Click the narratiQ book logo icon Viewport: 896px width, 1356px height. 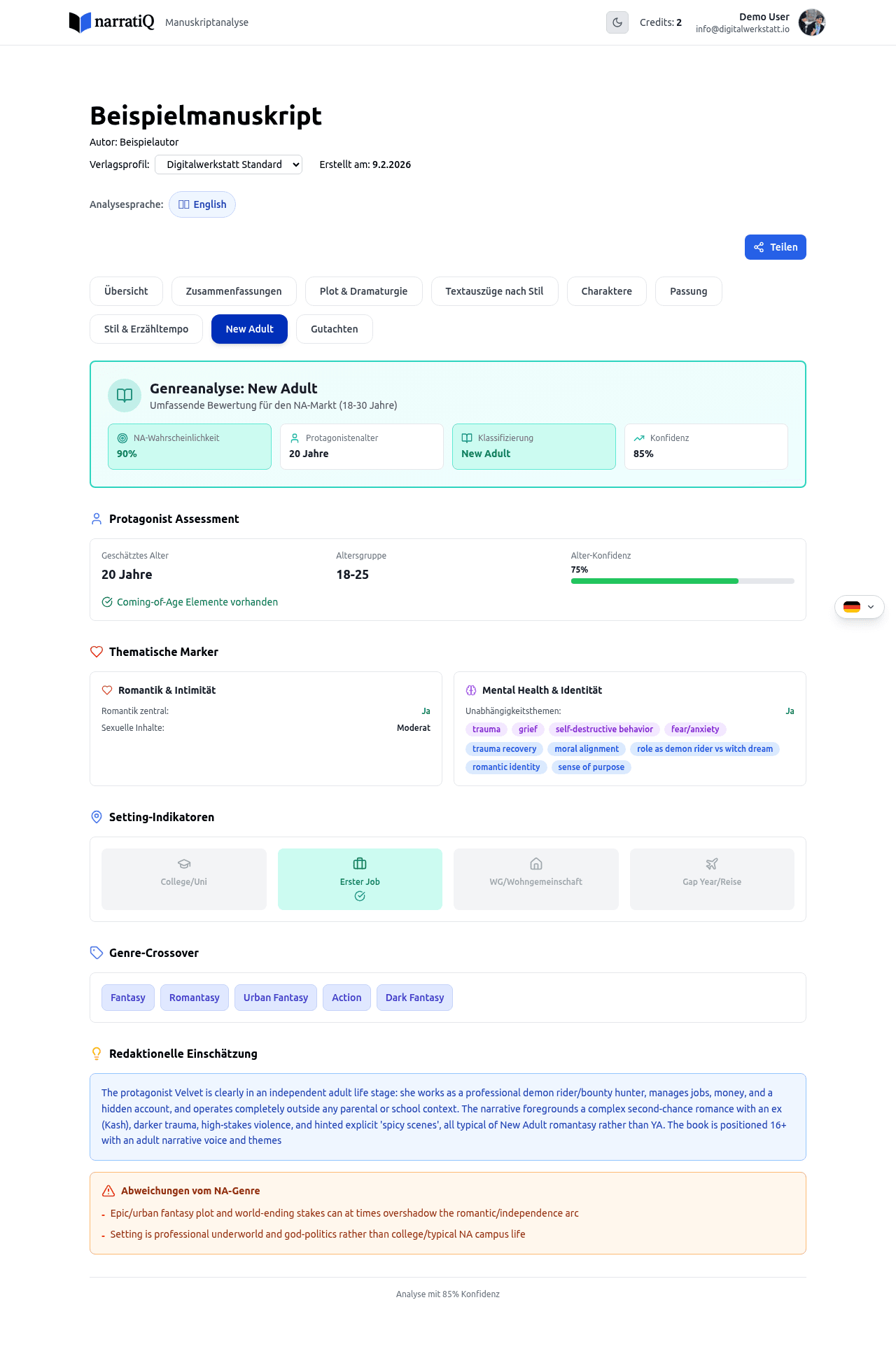80,22
